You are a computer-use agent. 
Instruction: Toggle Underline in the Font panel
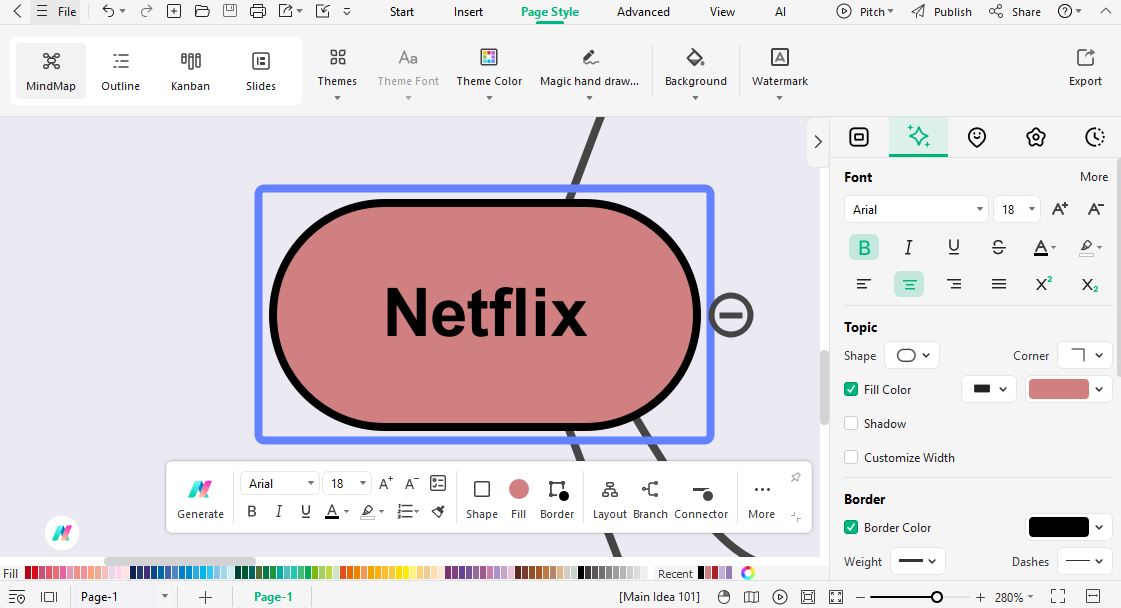click(954, 247)
